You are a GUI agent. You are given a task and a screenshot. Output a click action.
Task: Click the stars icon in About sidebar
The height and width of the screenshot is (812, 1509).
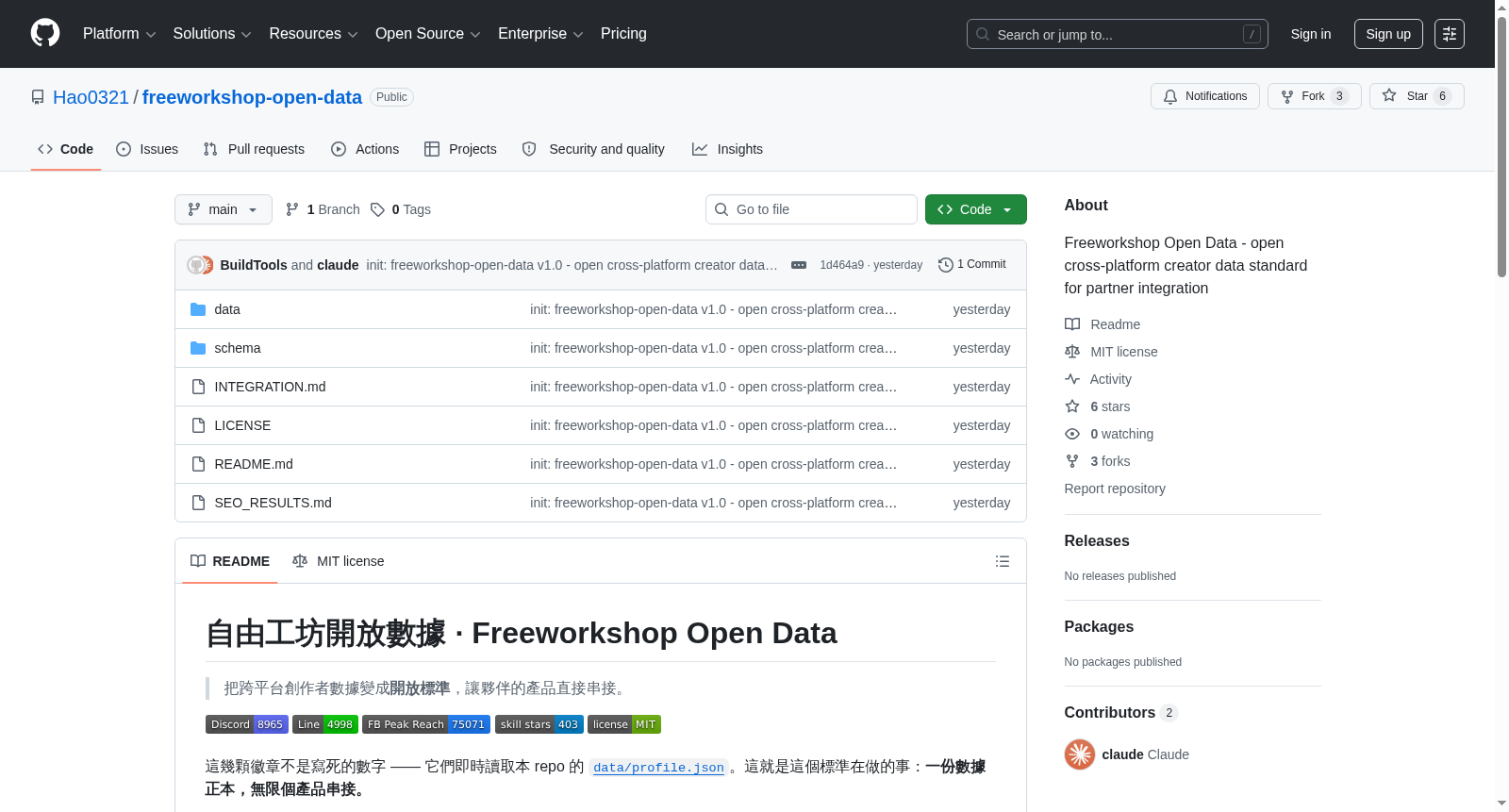[x=1072, y=406]
